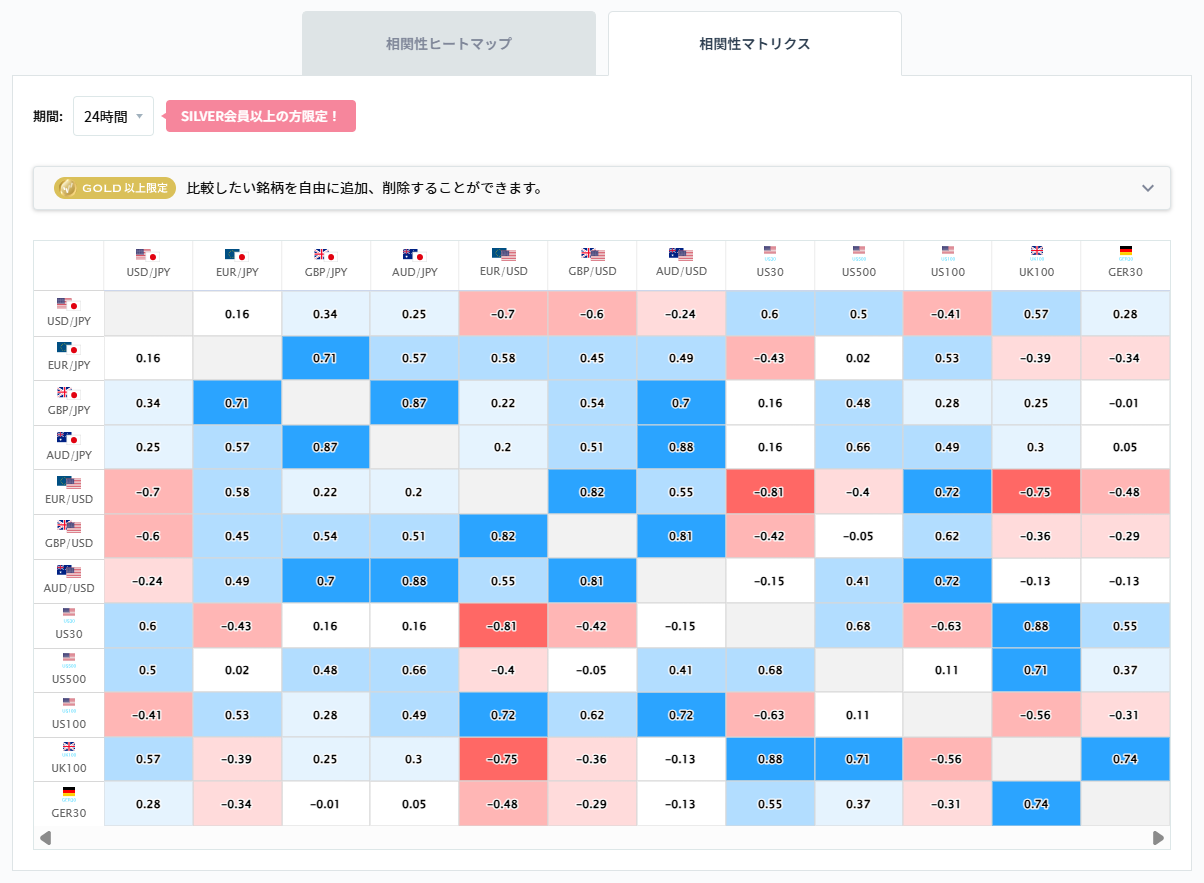
Task: Click the left scroll arrow below the matrix
Action: [45, 838]
